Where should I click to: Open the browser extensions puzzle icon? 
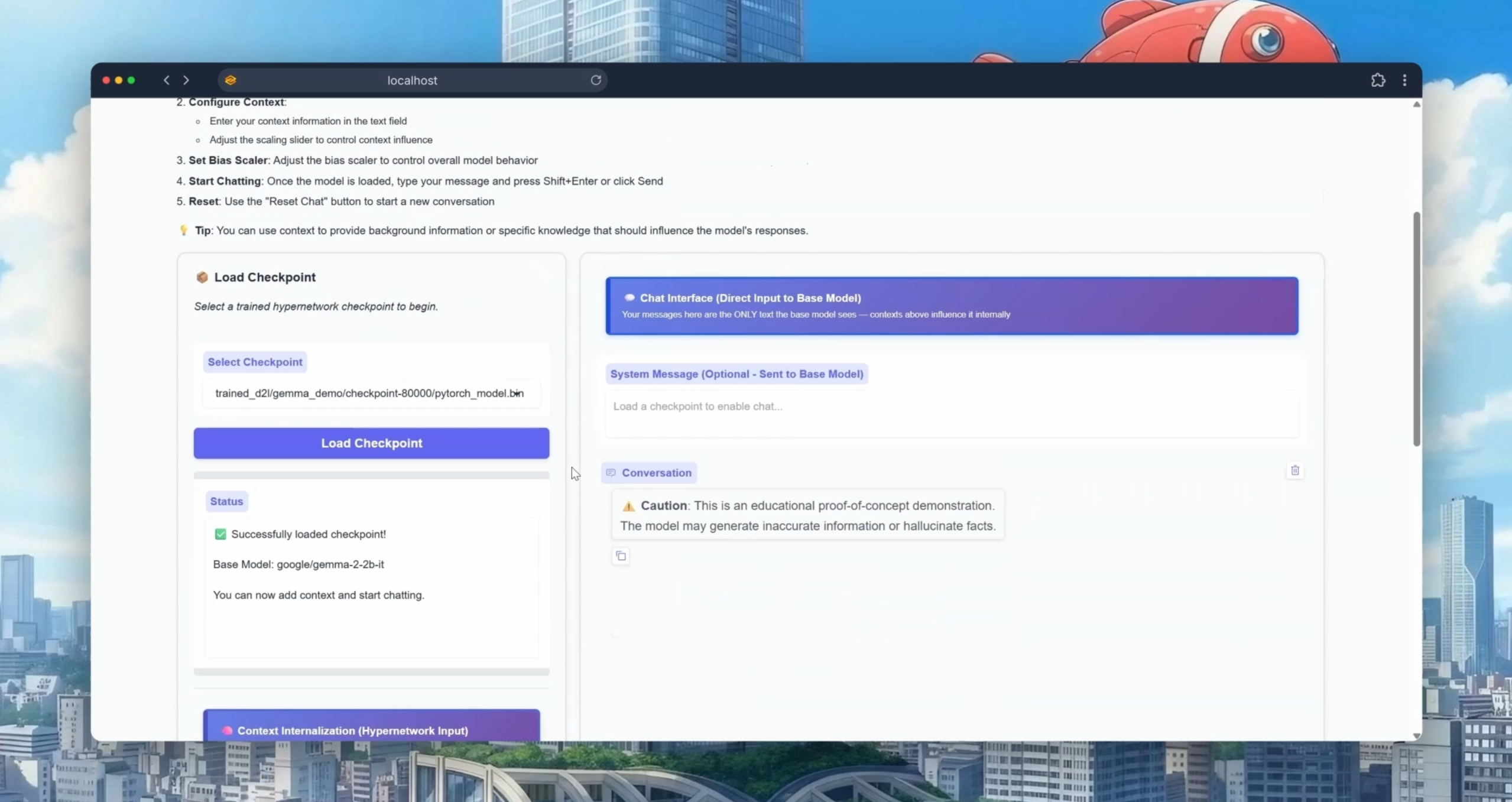click(1378, 80)
